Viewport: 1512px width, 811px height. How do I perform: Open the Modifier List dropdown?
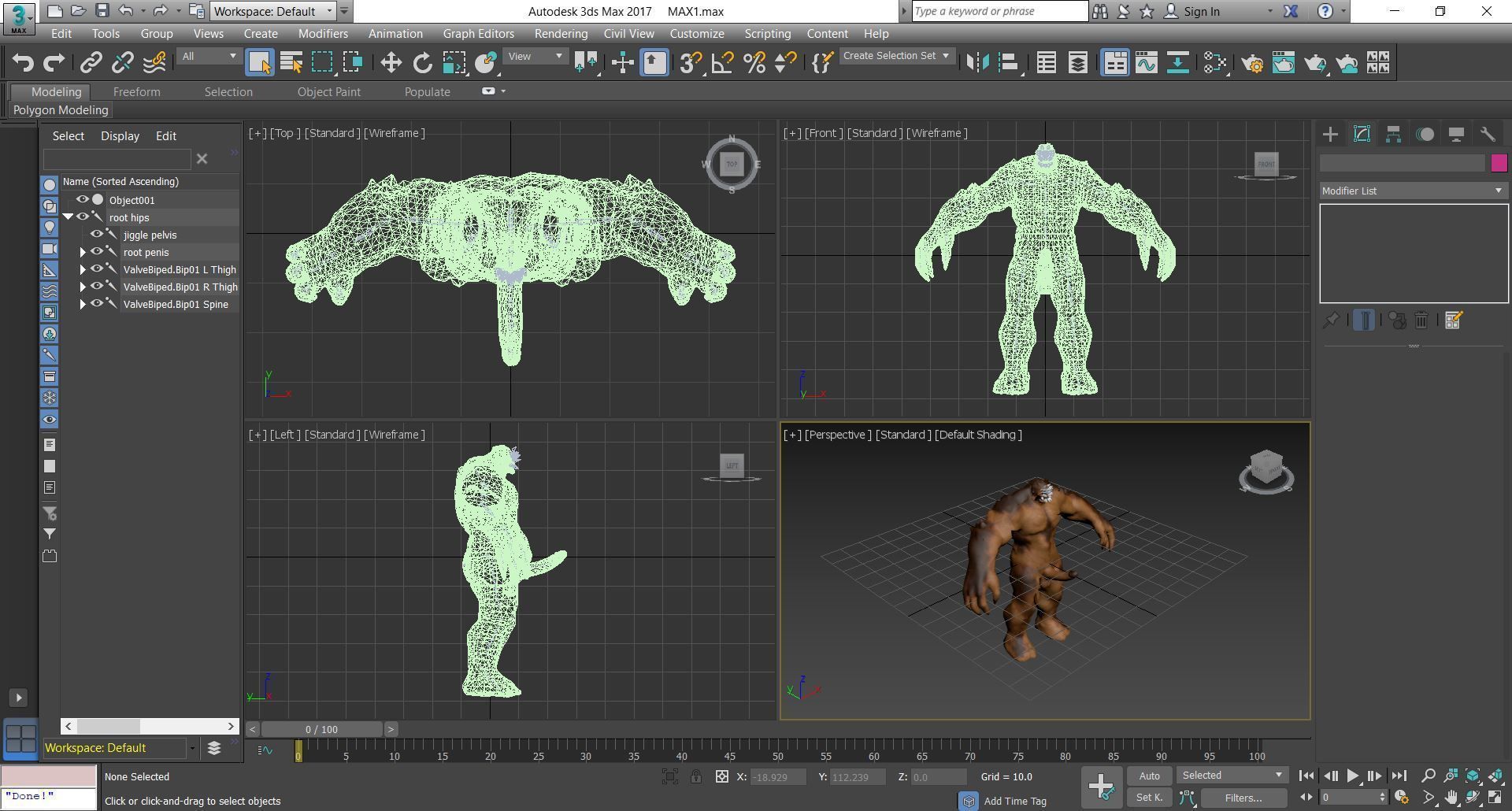1413,191
